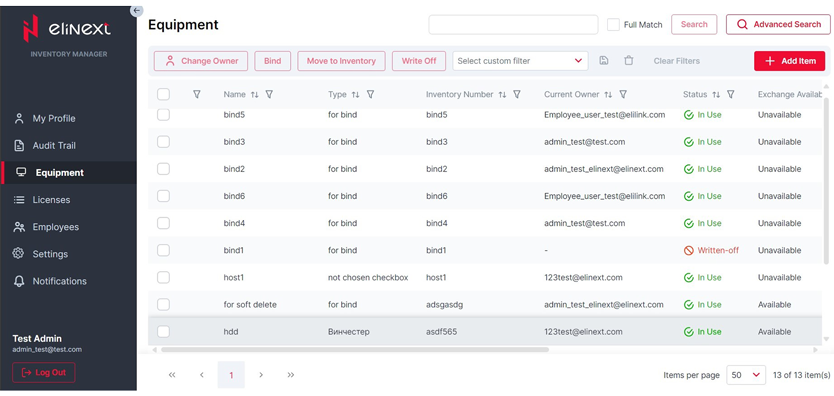This screenshot has width=834, height=396.
Task: Sort by the Type column arrows
Action: click(355, 95)
